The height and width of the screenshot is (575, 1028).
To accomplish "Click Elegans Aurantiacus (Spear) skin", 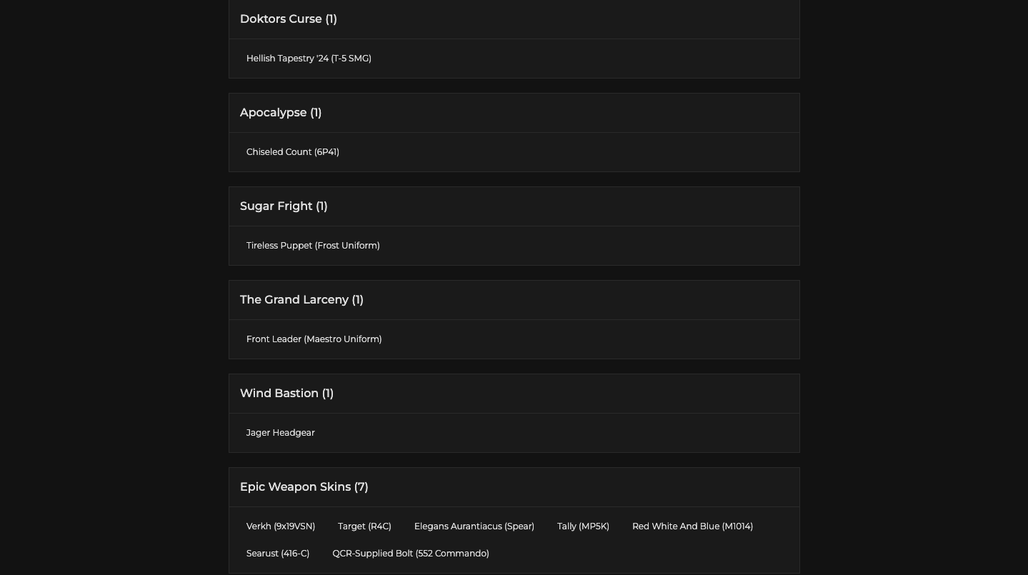I will click(474, 526).
